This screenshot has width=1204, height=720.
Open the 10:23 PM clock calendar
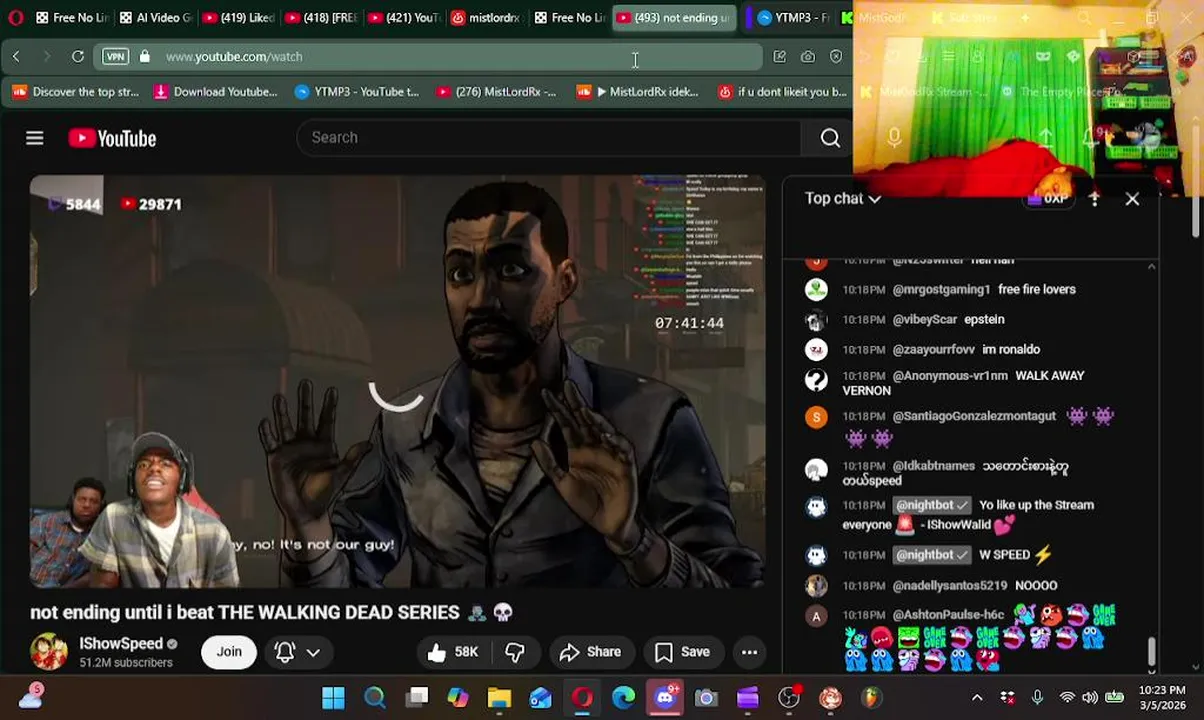(x=1161, y=698)
